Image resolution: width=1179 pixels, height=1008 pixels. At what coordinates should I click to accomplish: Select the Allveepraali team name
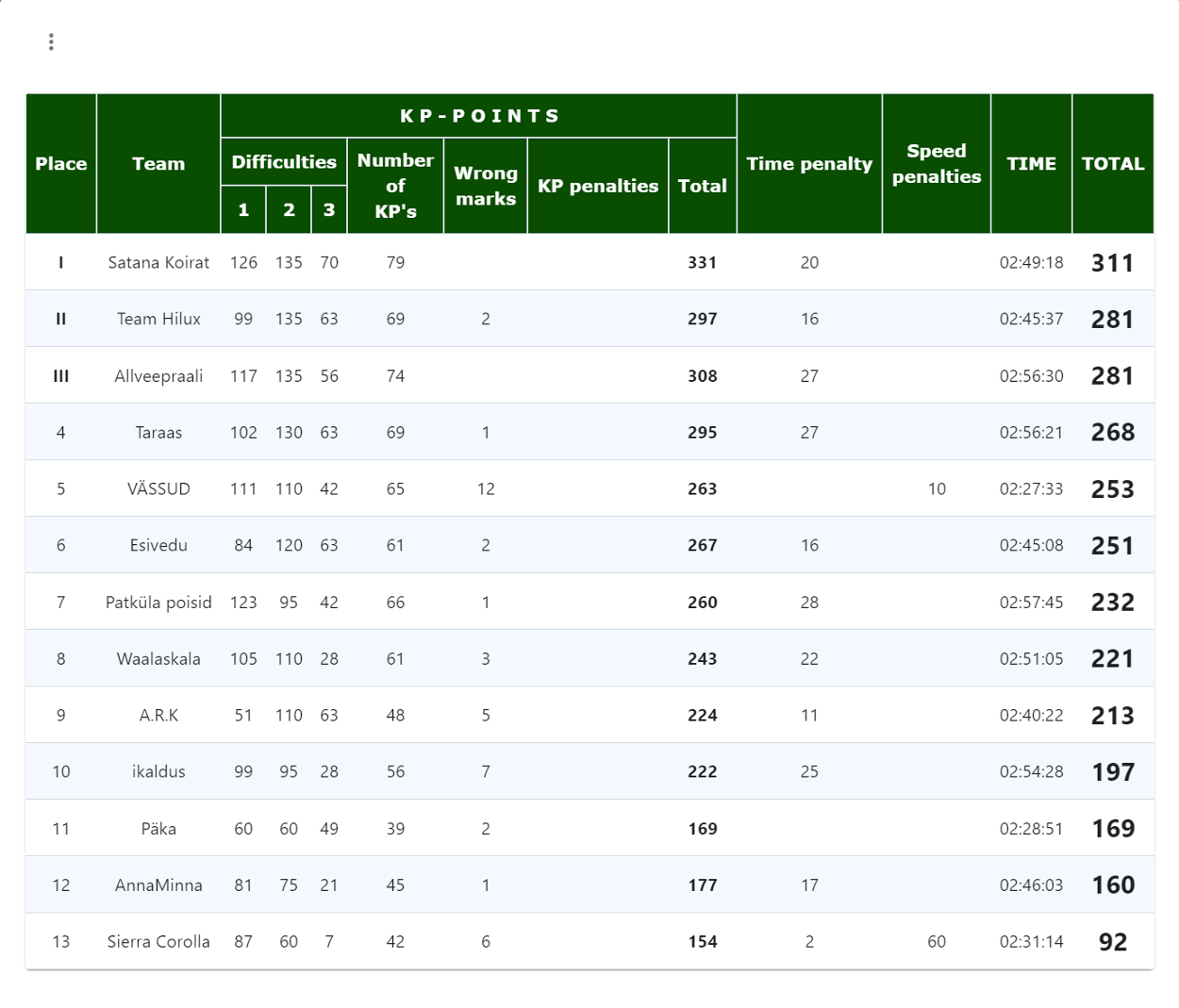pyautogui.click(x=158, y=375)
